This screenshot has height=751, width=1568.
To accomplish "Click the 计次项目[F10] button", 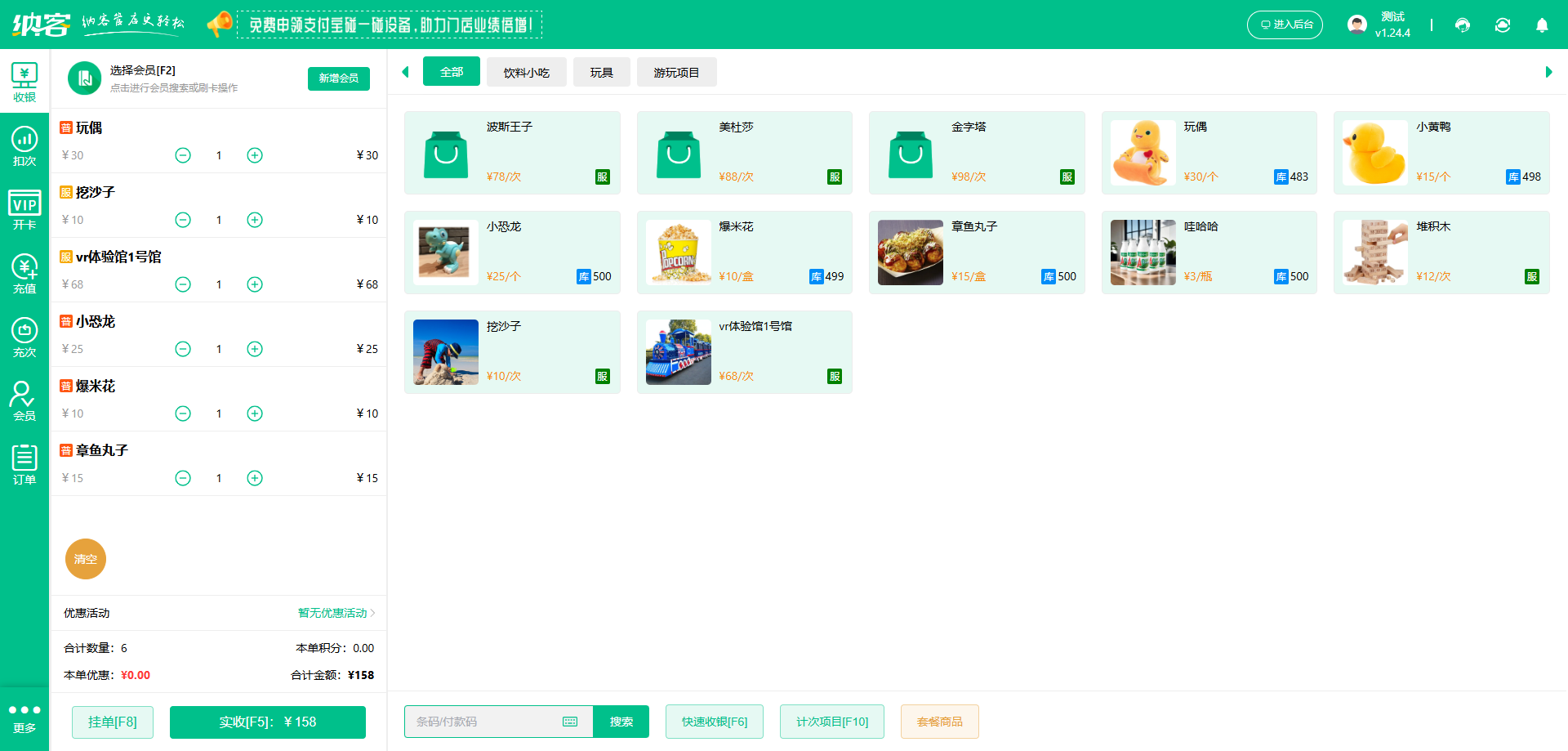I will point(832,722).
